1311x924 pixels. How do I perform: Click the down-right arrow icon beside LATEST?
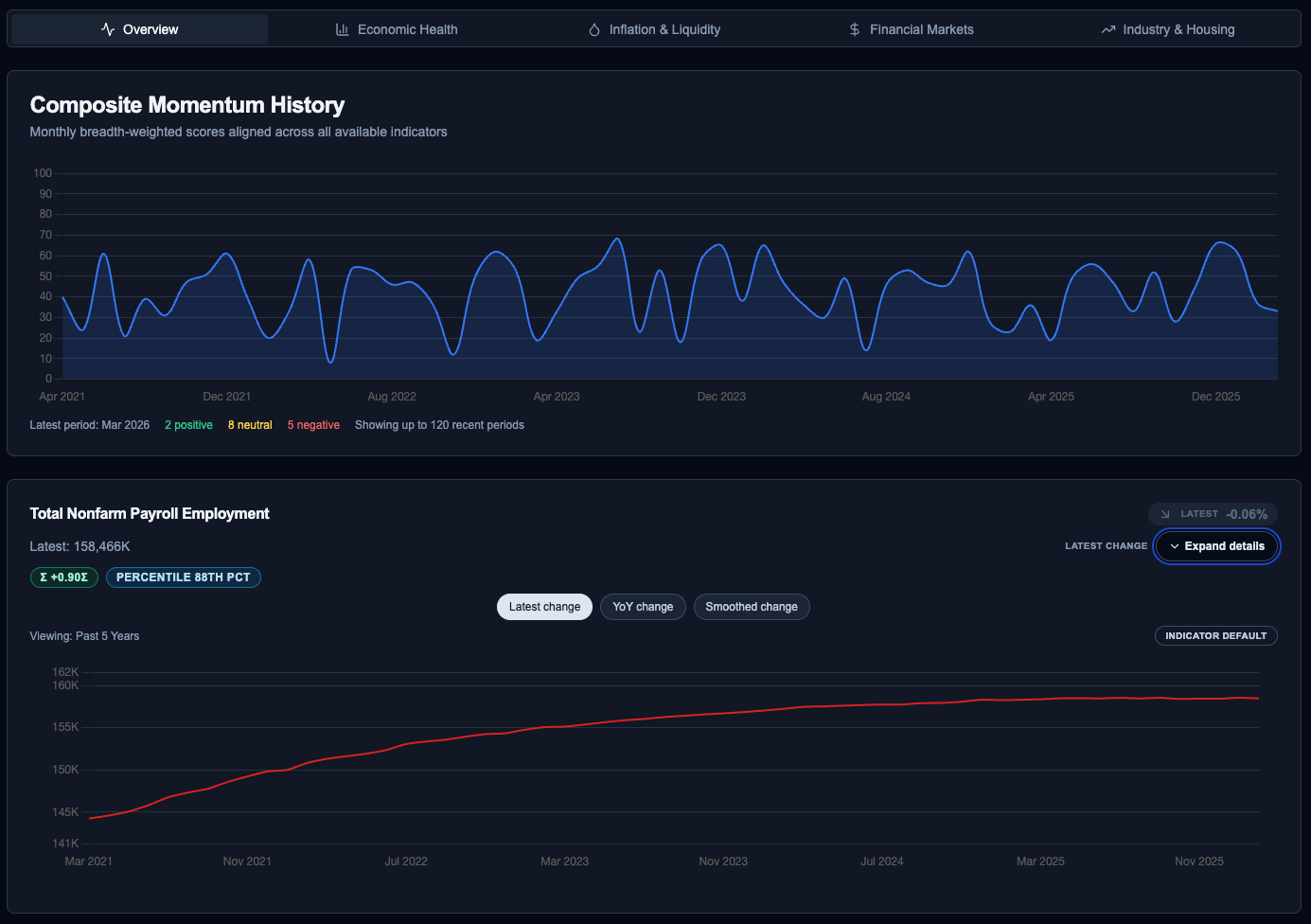[x=1165, y=514]
